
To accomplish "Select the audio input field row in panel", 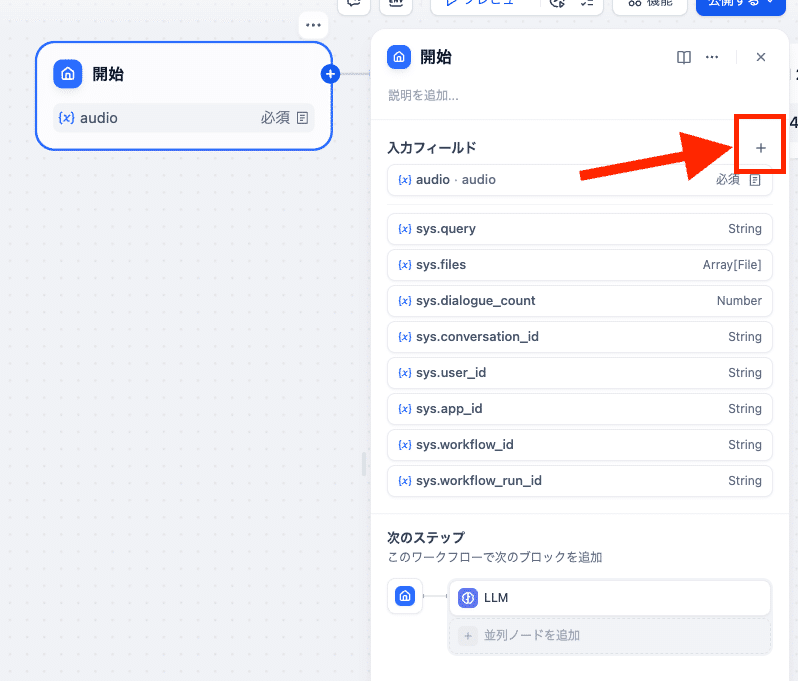I will pyautogui.click(x=579, y=180).
